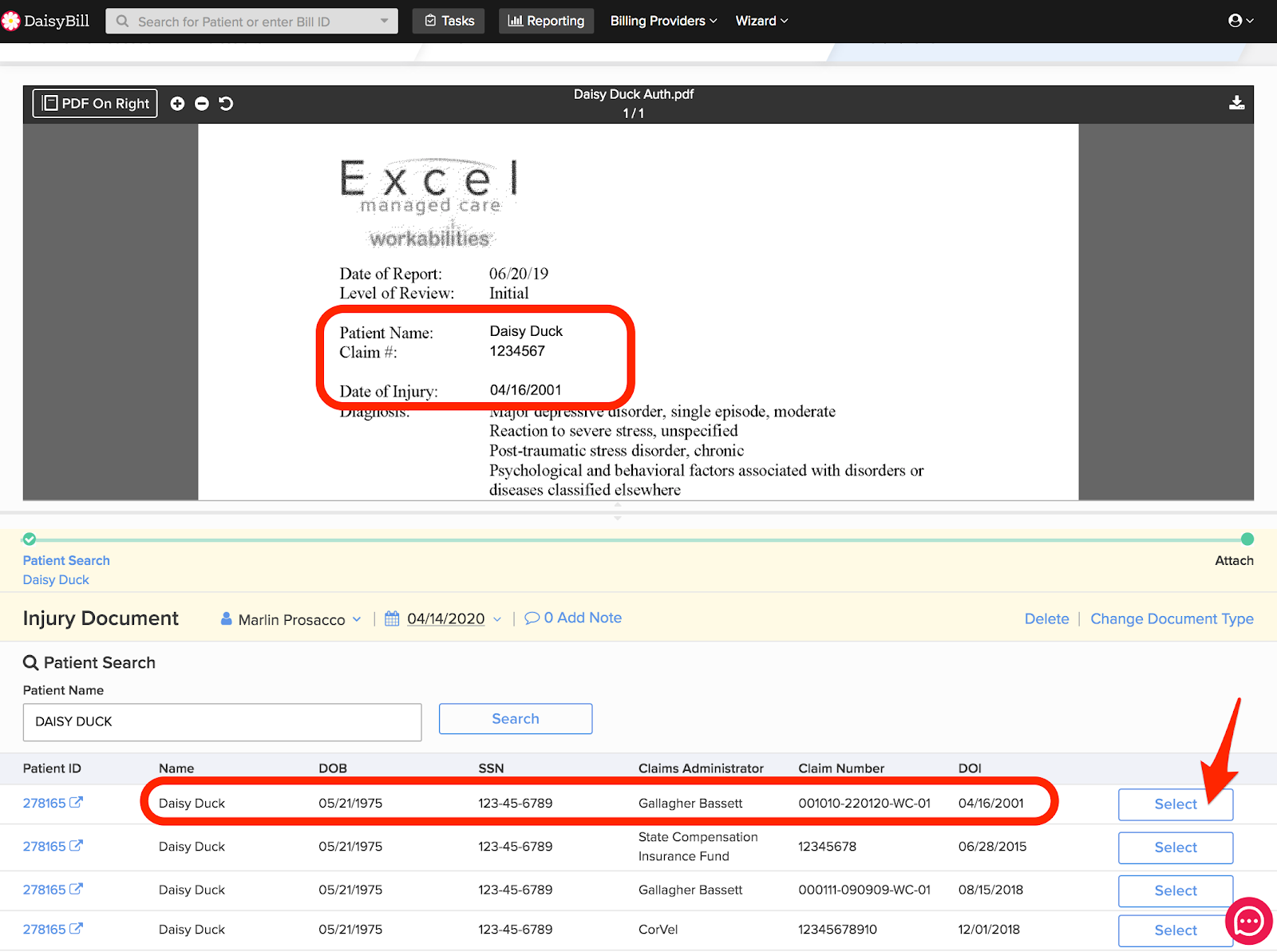Open patient ID 278165 in first row
Image resolution: width=1277 pixels, height=952 pixels.
tap(44, 803)
